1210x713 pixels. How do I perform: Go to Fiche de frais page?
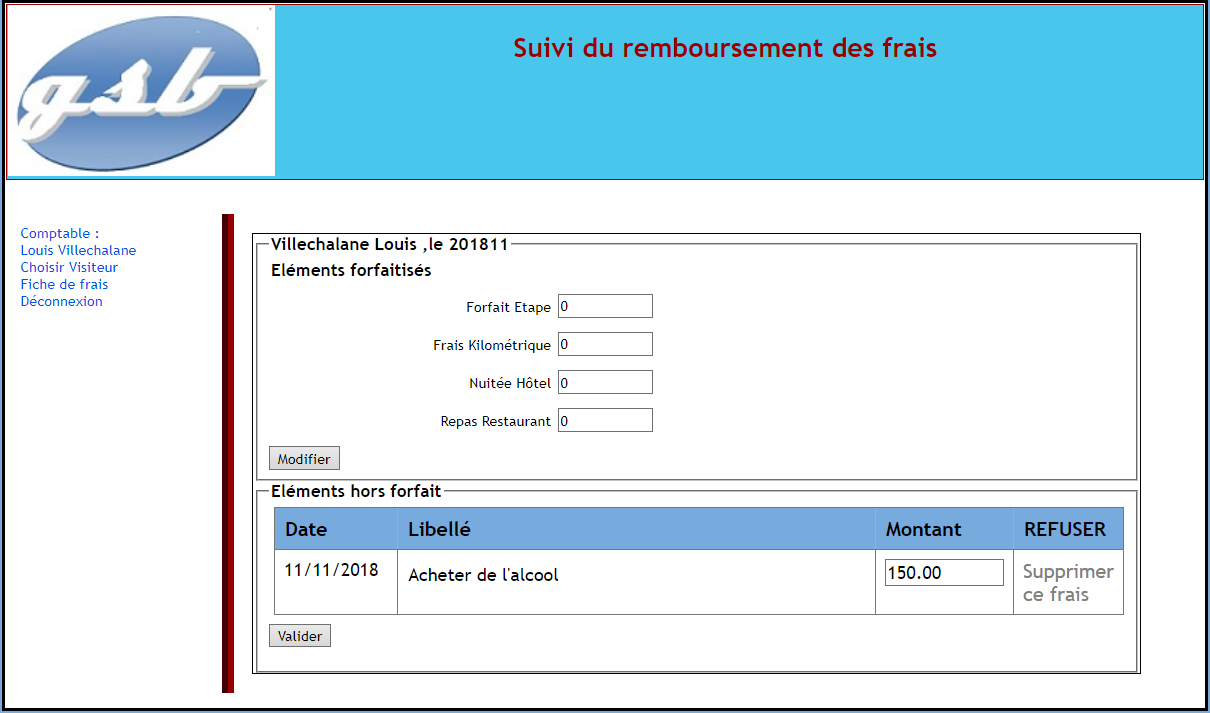pyautogui.click(x=64, y=284)
